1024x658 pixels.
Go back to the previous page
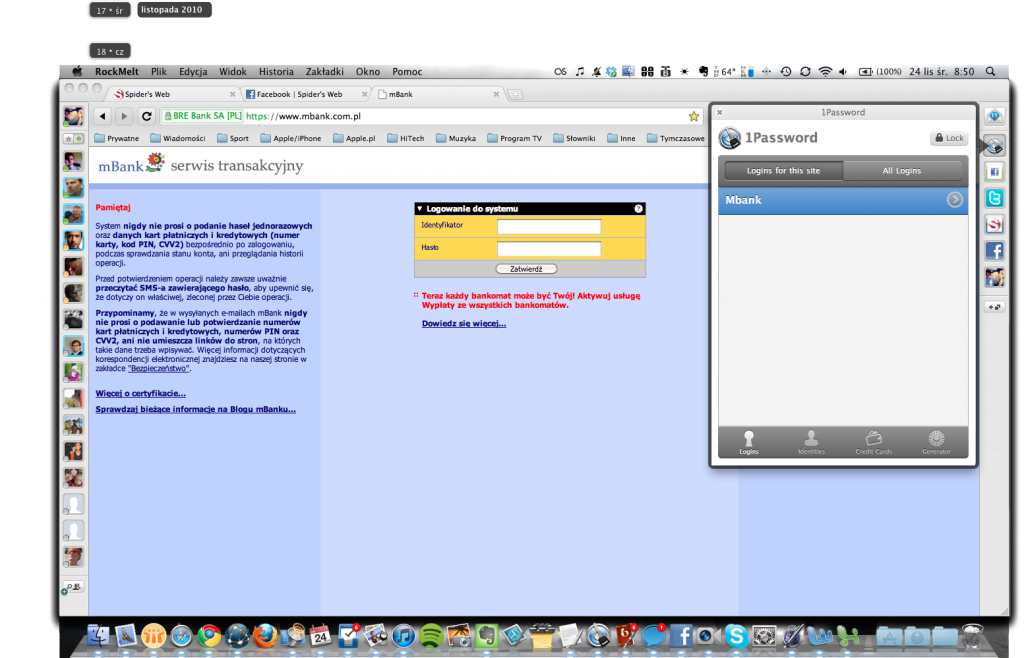coord(103,116)
